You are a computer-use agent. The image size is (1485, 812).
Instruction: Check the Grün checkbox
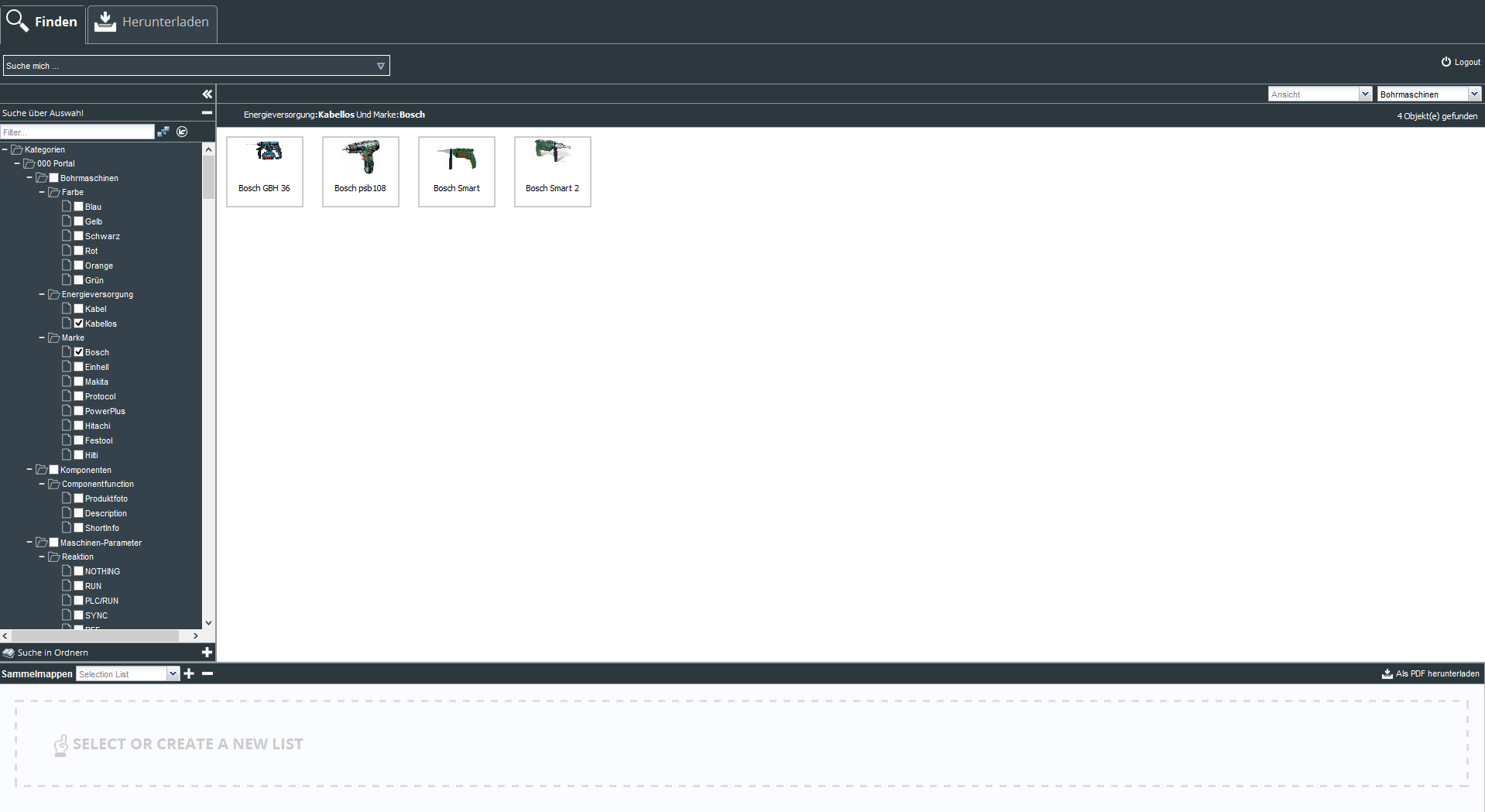point(79,279)
